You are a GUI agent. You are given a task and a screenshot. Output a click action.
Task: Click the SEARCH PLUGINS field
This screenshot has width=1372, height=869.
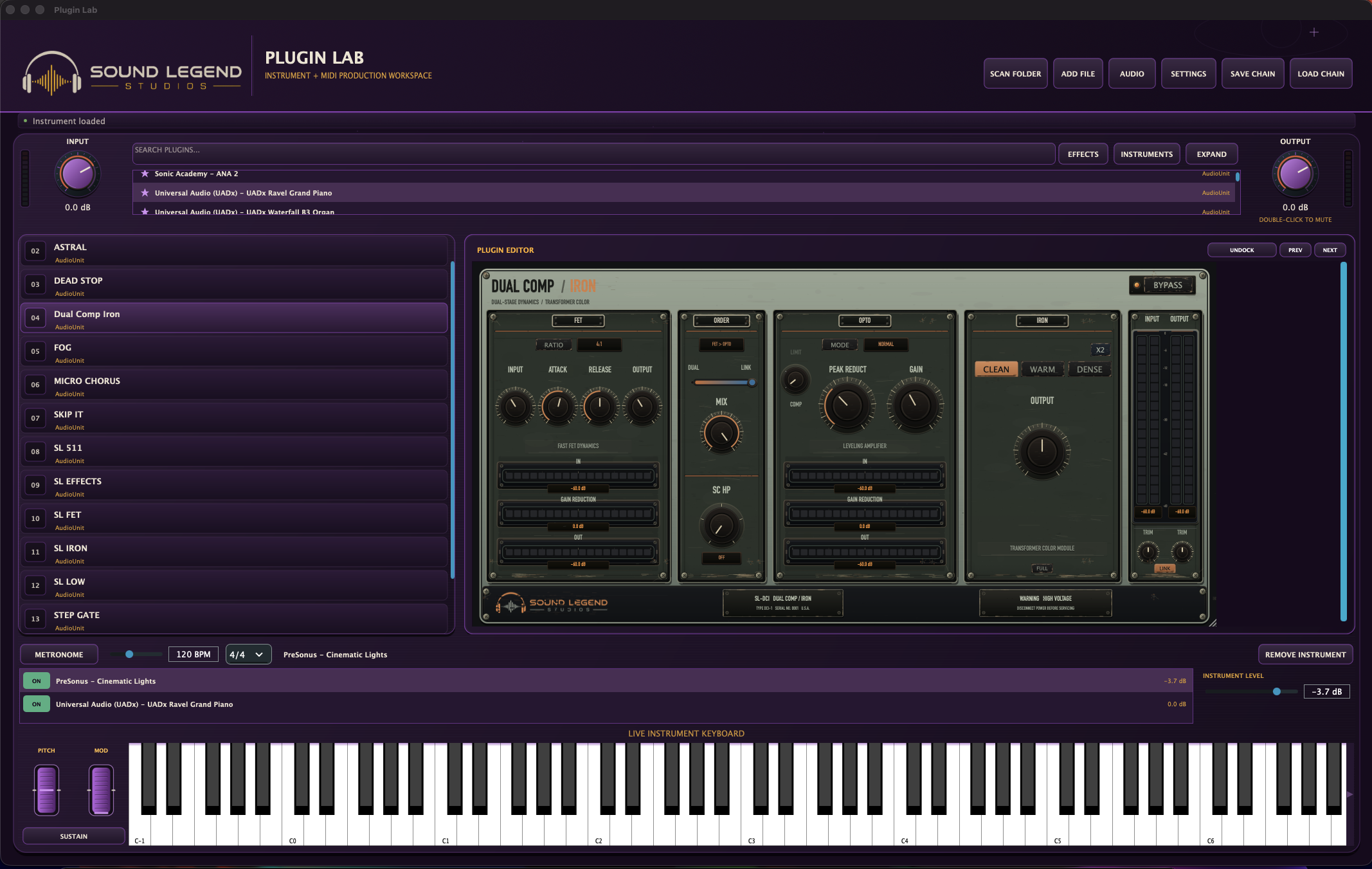click(x=593, y=154)
